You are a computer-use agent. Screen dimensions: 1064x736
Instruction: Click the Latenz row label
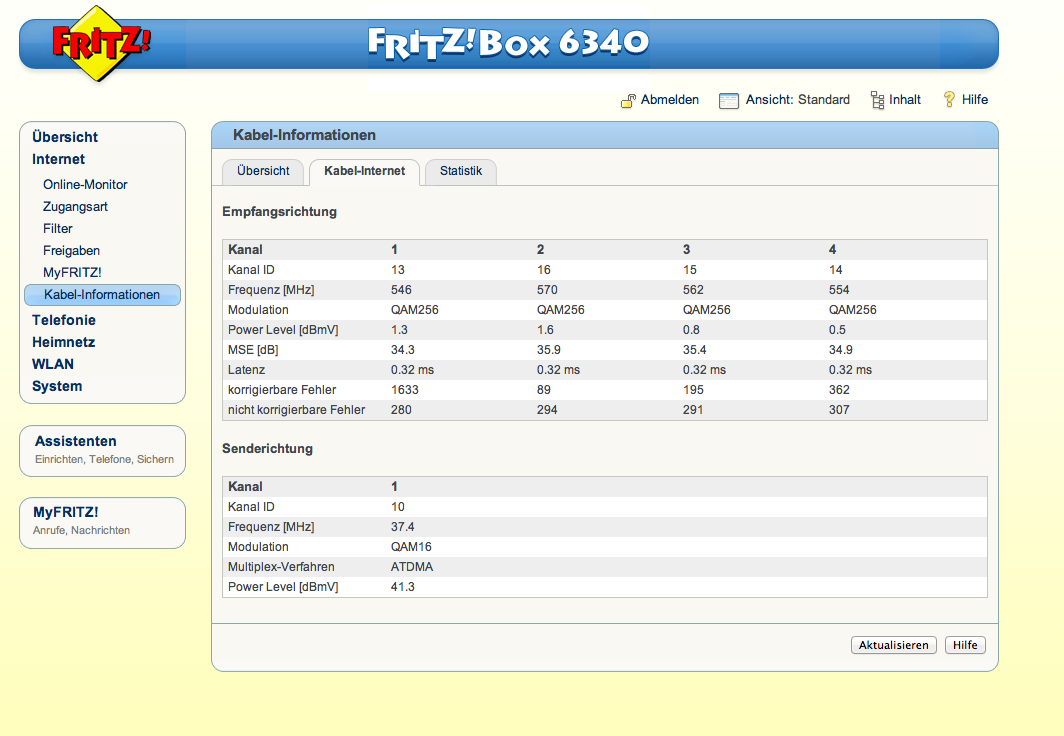coord(246,370)
